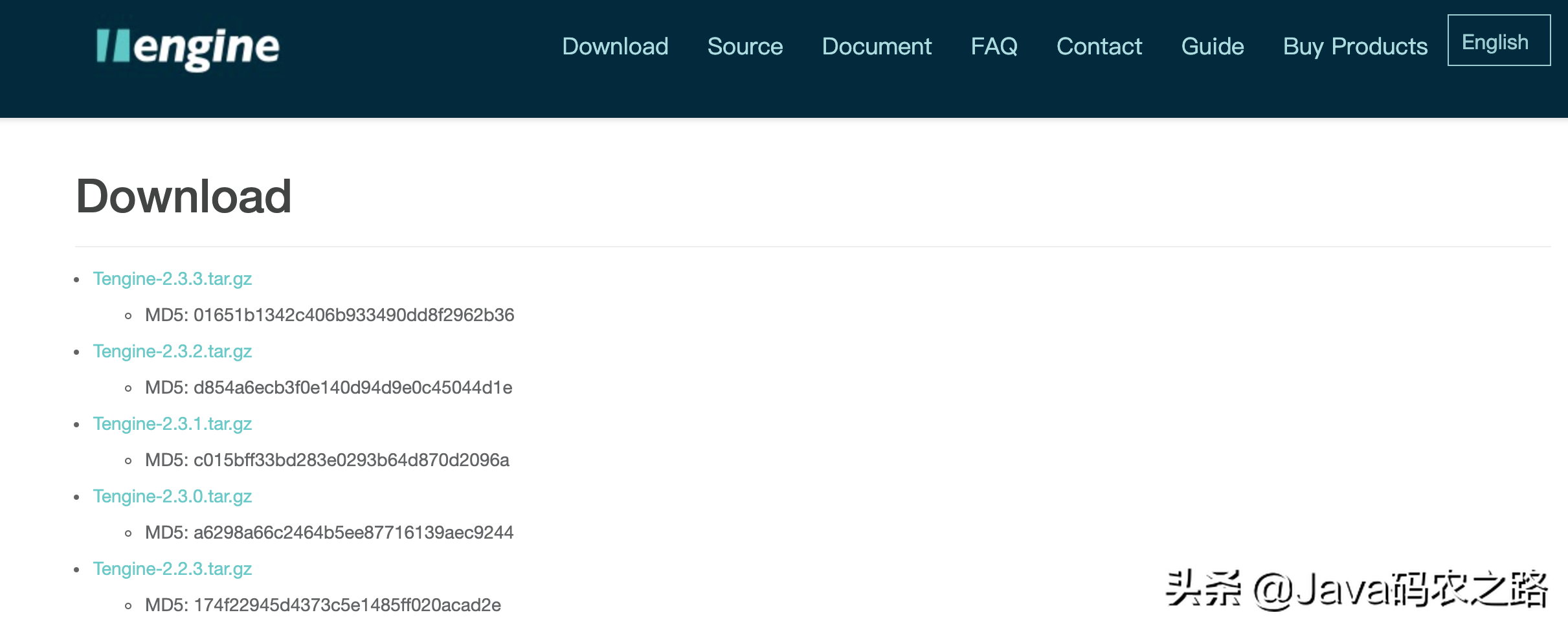Screen dimensions: 1568x628
Task: Open the Document nav item
Action: 876,47
